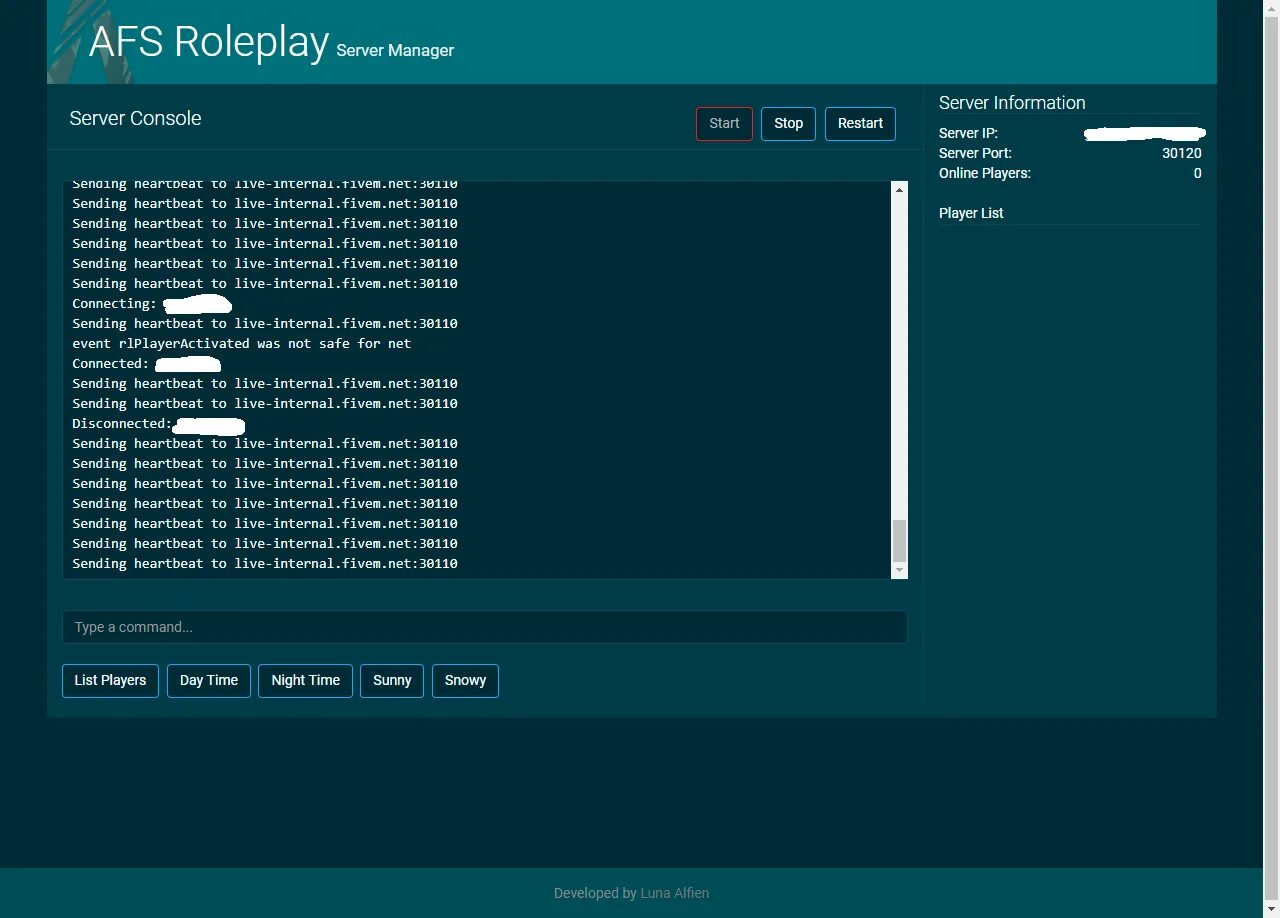Set Day Time on the server
The height and width of the screenshot is (918, 1280).
(209, 681)
